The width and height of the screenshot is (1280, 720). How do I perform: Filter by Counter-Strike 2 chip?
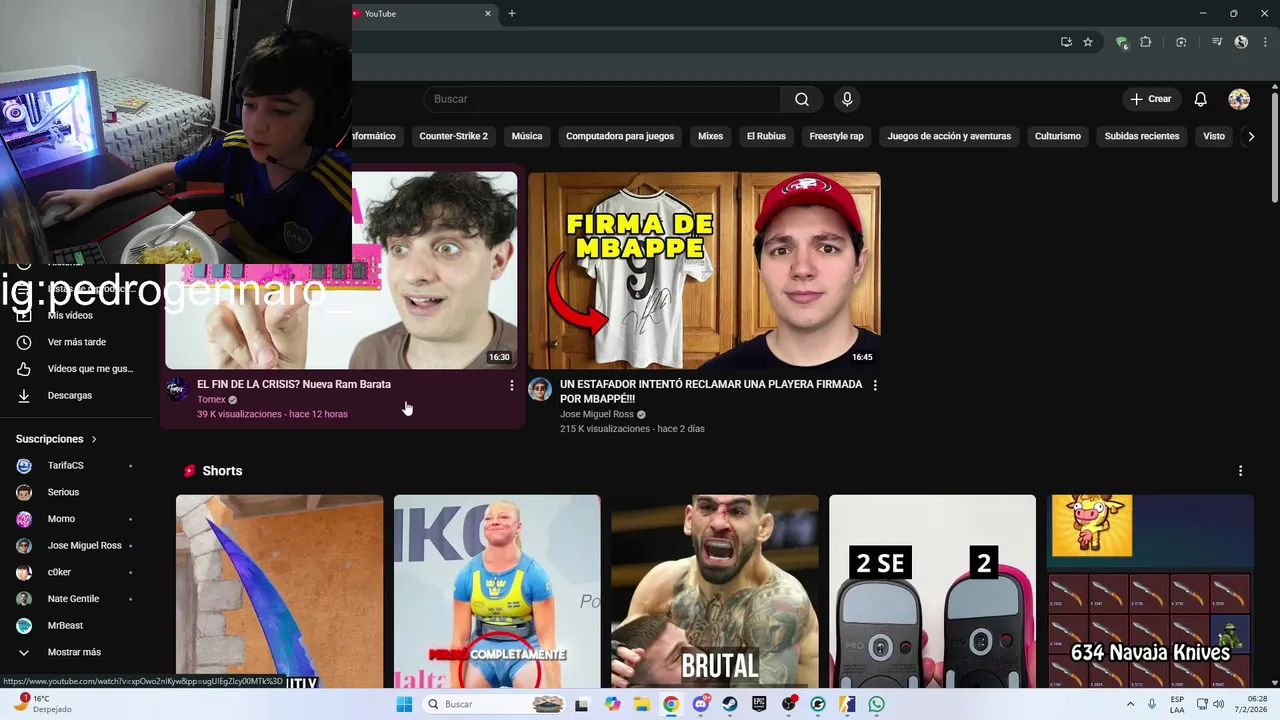pos(454,136)
